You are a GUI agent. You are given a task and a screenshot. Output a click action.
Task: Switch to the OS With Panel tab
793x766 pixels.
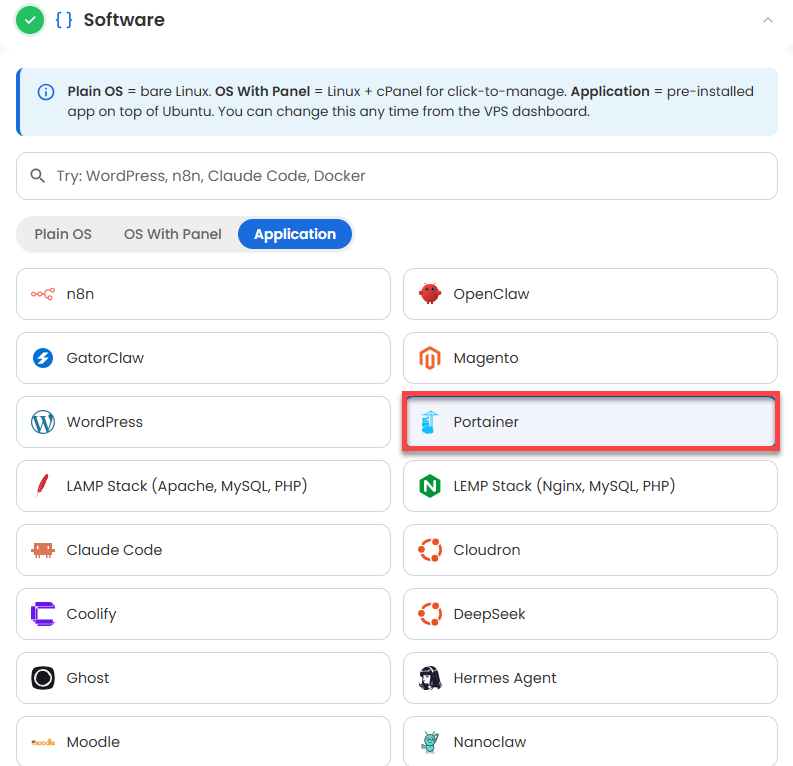pos(173,234)
